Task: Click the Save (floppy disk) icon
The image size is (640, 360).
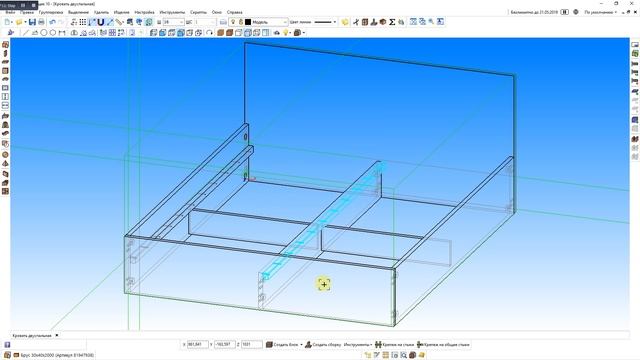Action: pyautogui.click(x=32, y=22)
